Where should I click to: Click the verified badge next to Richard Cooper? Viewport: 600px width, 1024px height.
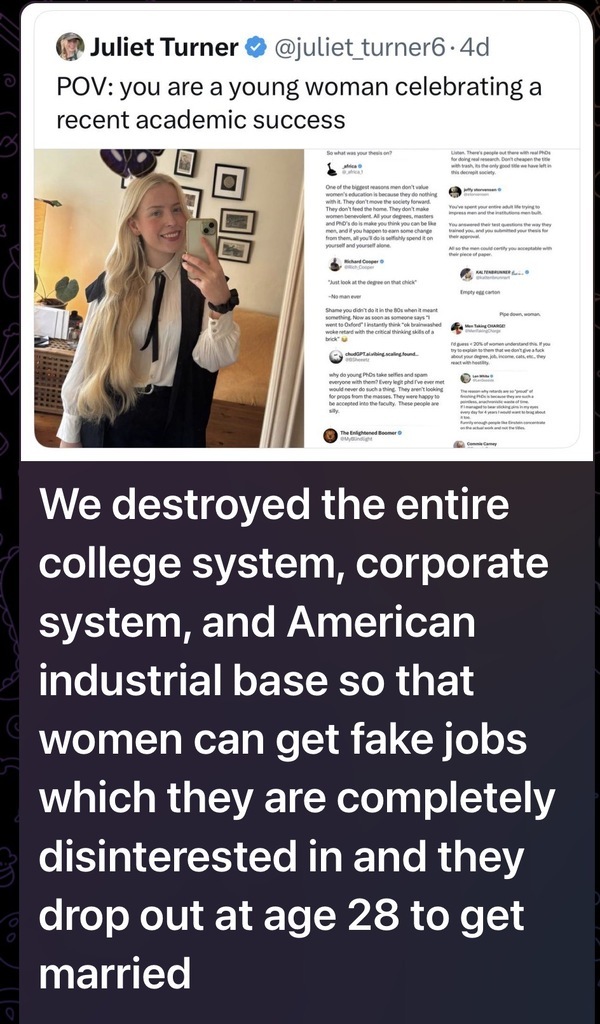coord(382,261)
